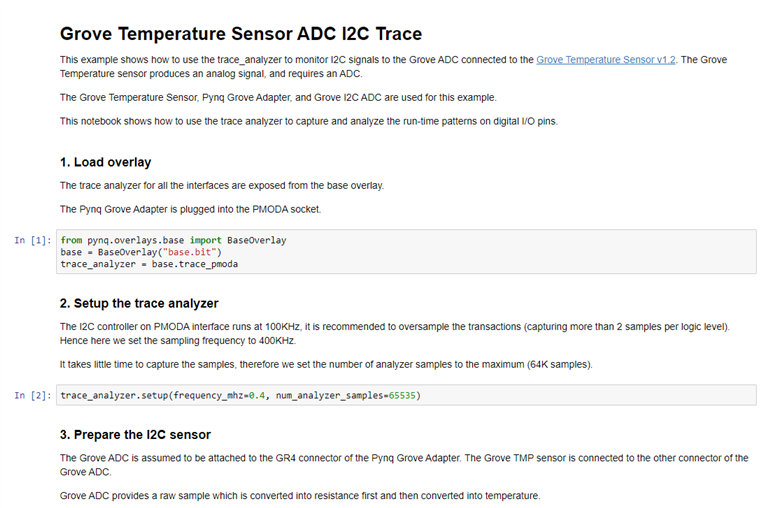This screenshot has width=765, height=508.
Task: Click the In [1] cell prompt
Action: (x=33, y=240)
